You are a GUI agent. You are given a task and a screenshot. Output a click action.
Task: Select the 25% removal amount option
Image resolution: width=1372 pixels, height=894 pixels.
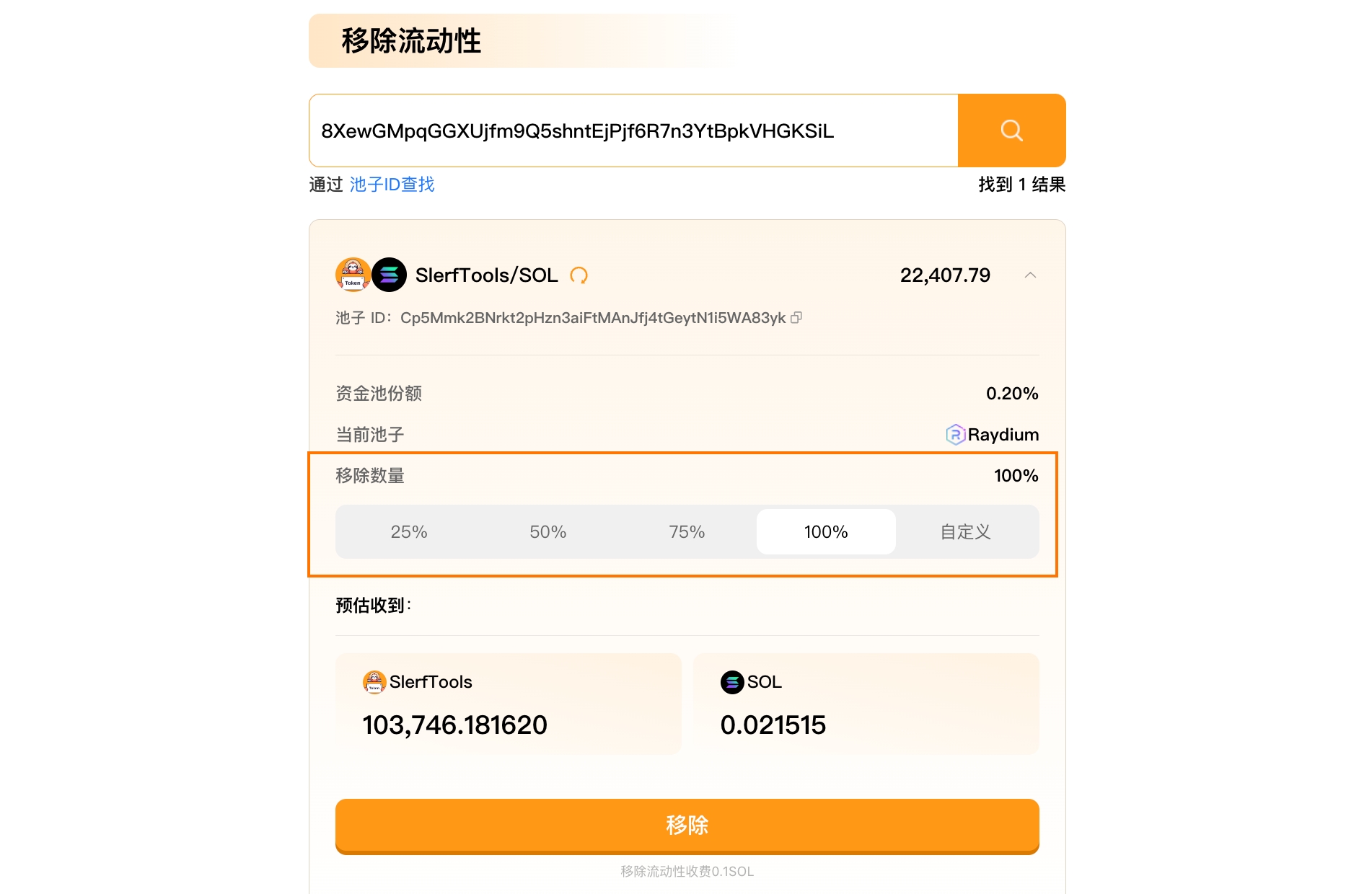coord(409,532)
